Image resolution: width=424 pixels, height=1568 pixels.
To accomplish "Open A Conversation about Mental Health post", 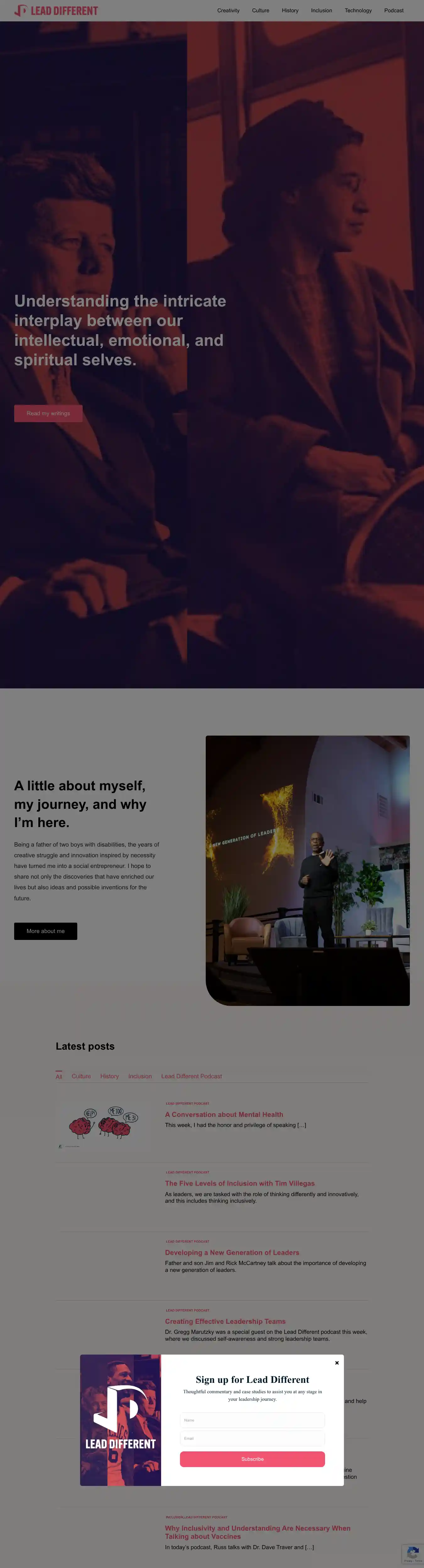I will coord(224,1114).
